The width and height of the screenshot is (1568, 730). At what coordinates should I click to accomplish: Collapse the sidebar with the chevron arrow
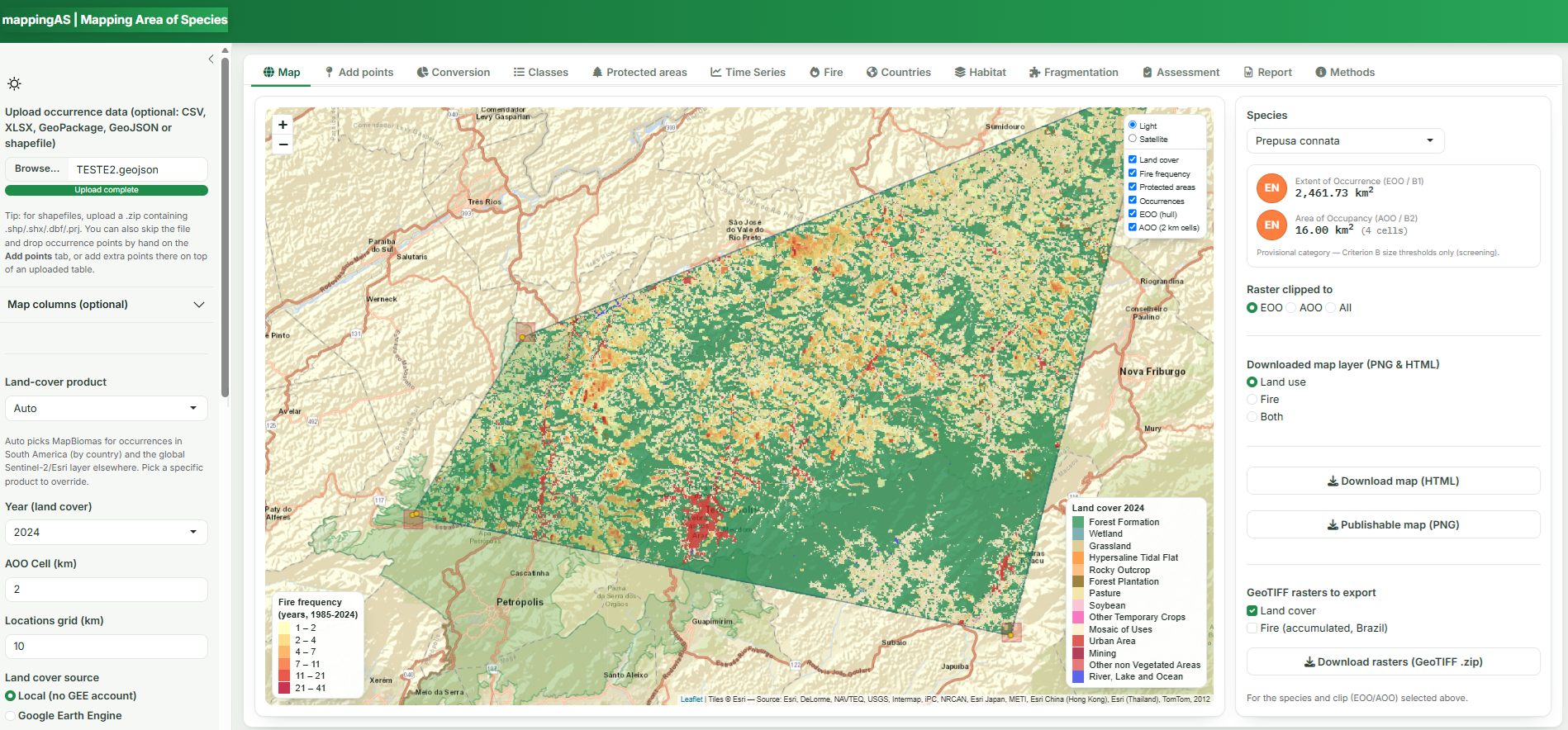coord(211,59)
